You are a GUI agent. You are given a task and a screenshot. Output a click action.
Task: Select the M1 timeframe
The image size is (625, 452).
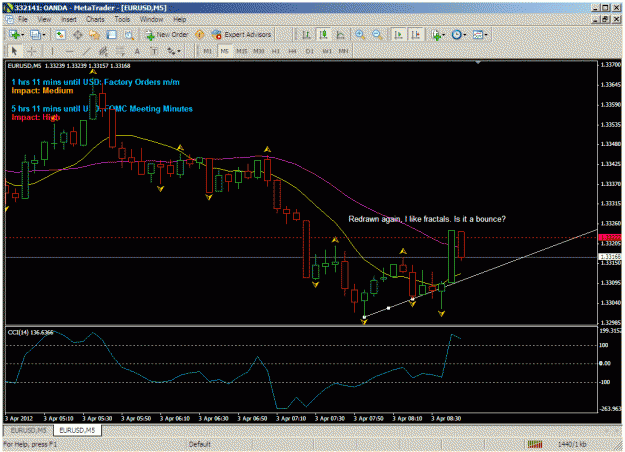click(x=207, y=51)
